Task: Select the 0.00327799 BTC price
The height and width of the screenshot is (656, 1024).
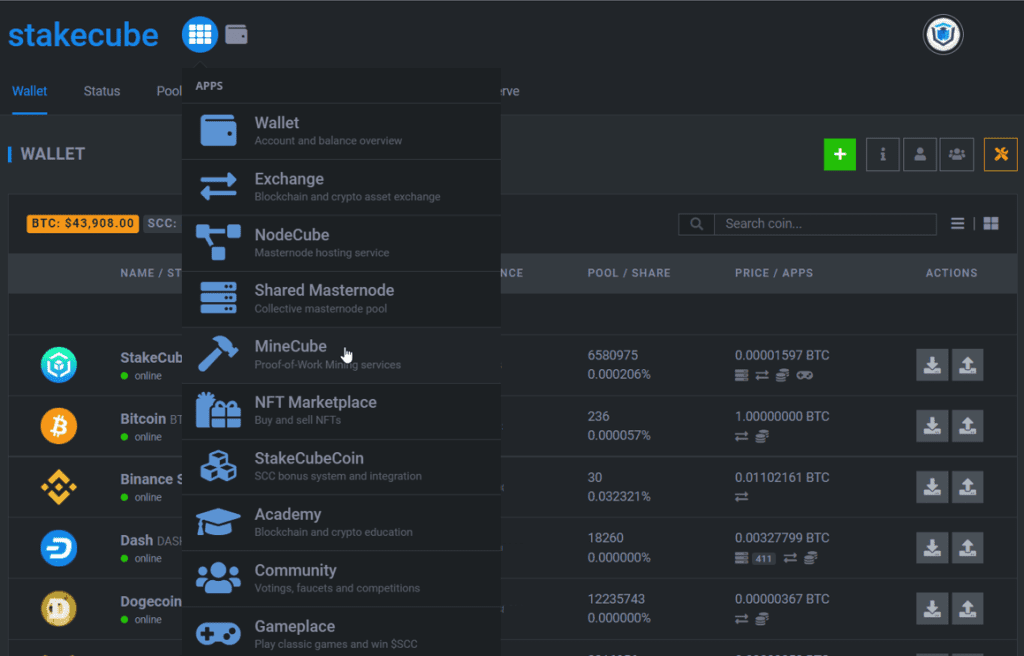Action: coord(782,538)
